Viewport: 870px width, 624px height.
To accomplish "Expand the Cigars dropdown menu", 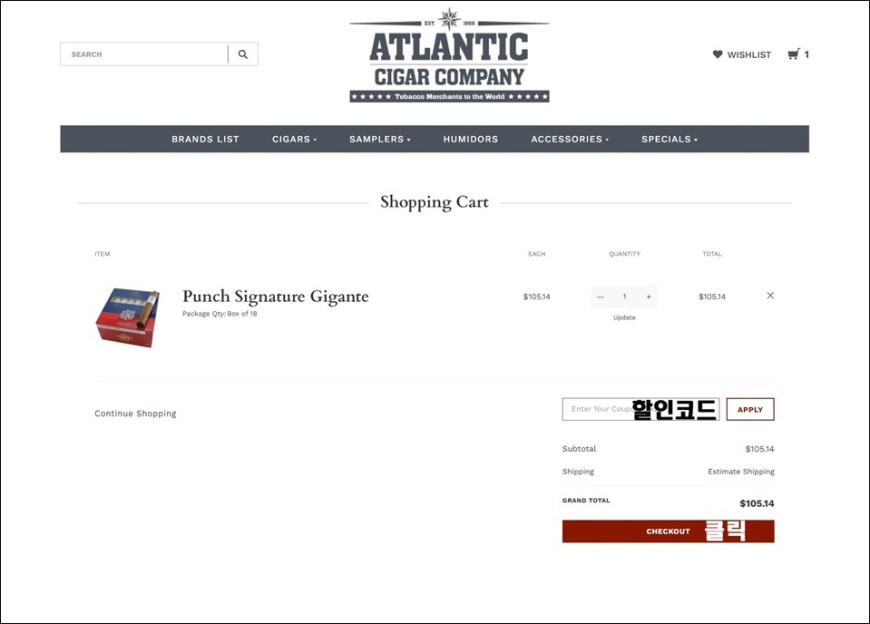I will pyautogui.click(x=294, y=139).
